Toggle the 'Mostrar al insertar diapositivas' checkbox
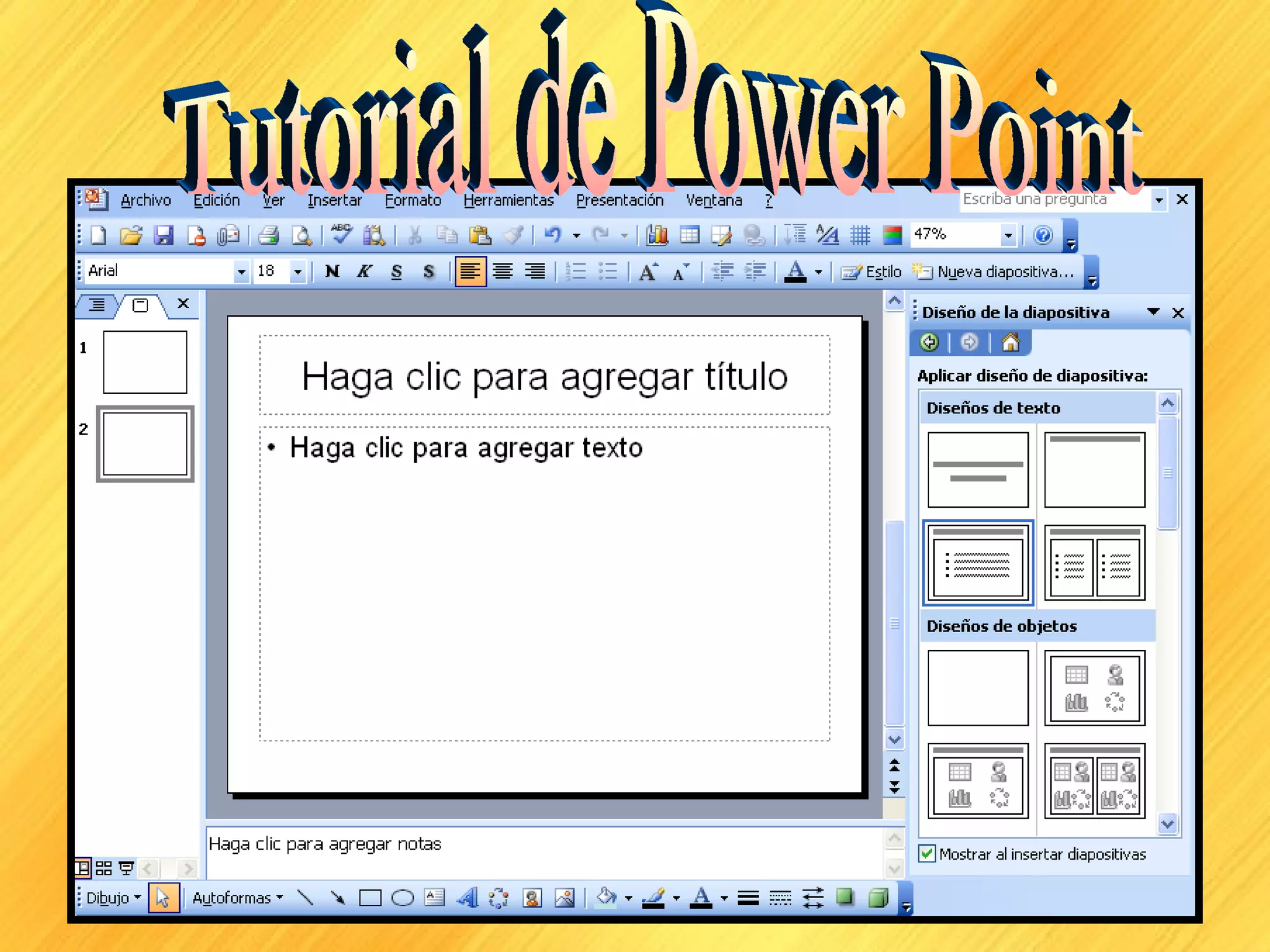This screenshot has width=1270, height=952. [927, 854]
